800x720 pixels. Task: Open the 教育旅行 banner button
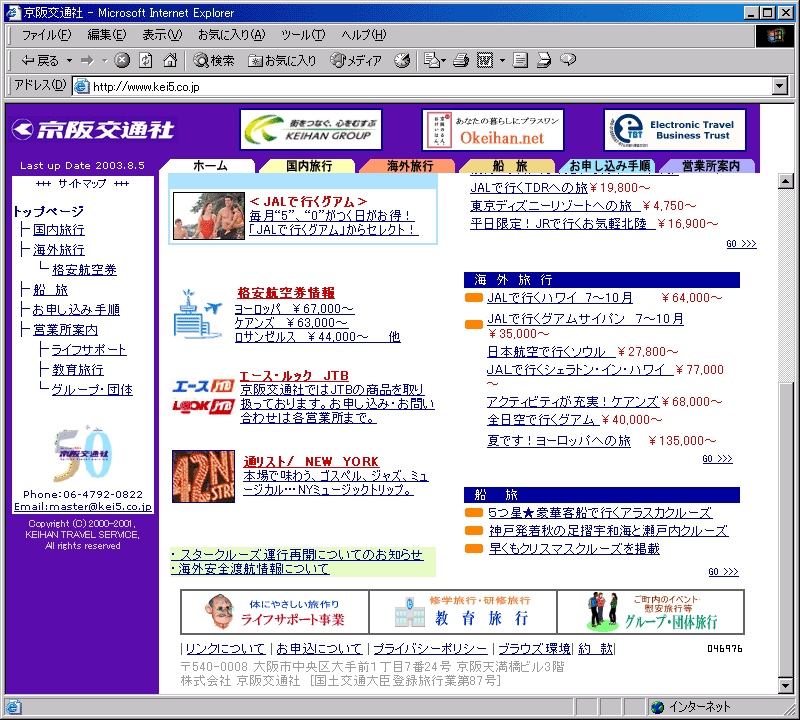(x=463, y=612)
